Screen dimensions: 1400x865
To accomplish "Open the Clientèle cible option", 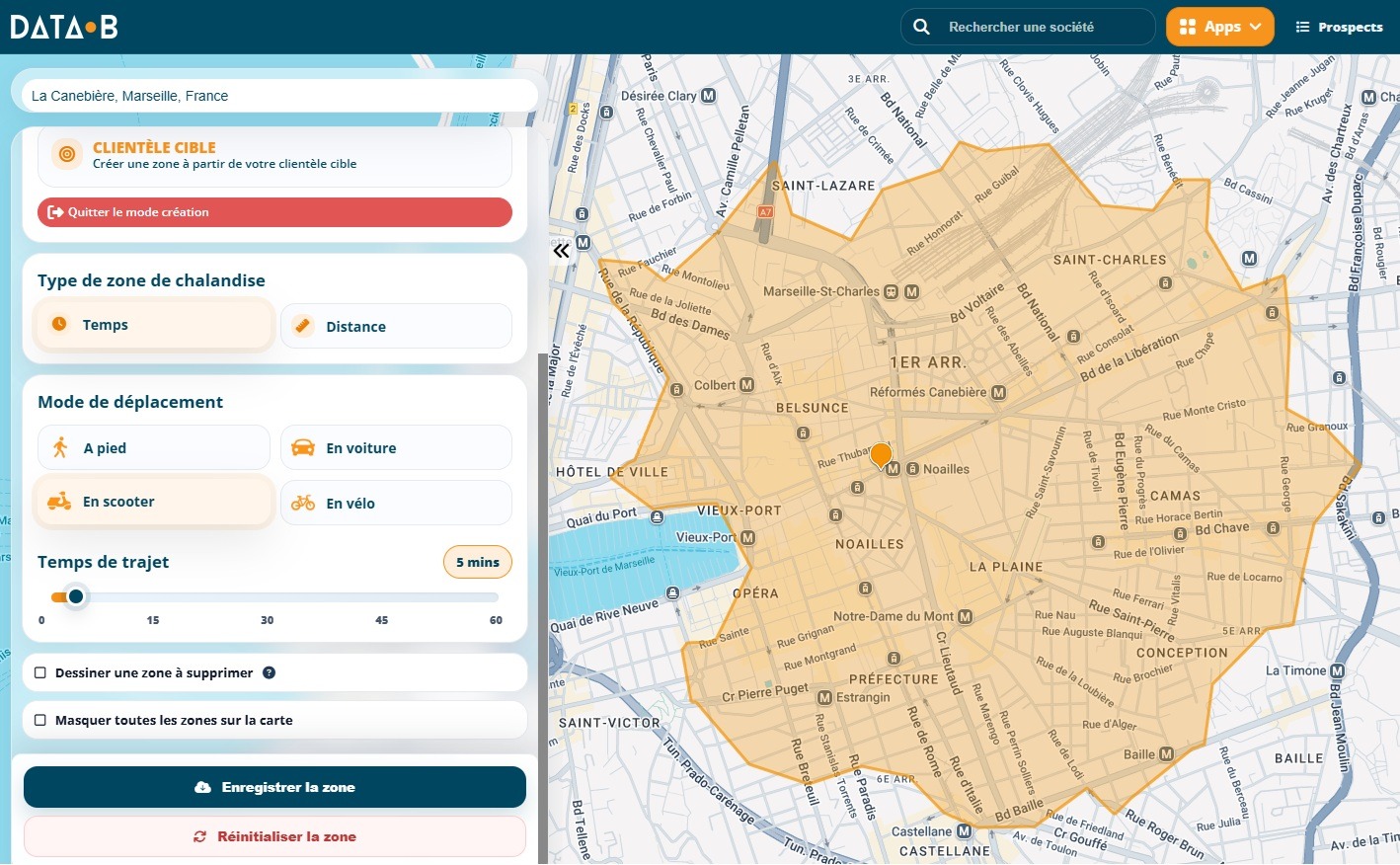I will tap(274, 155).
